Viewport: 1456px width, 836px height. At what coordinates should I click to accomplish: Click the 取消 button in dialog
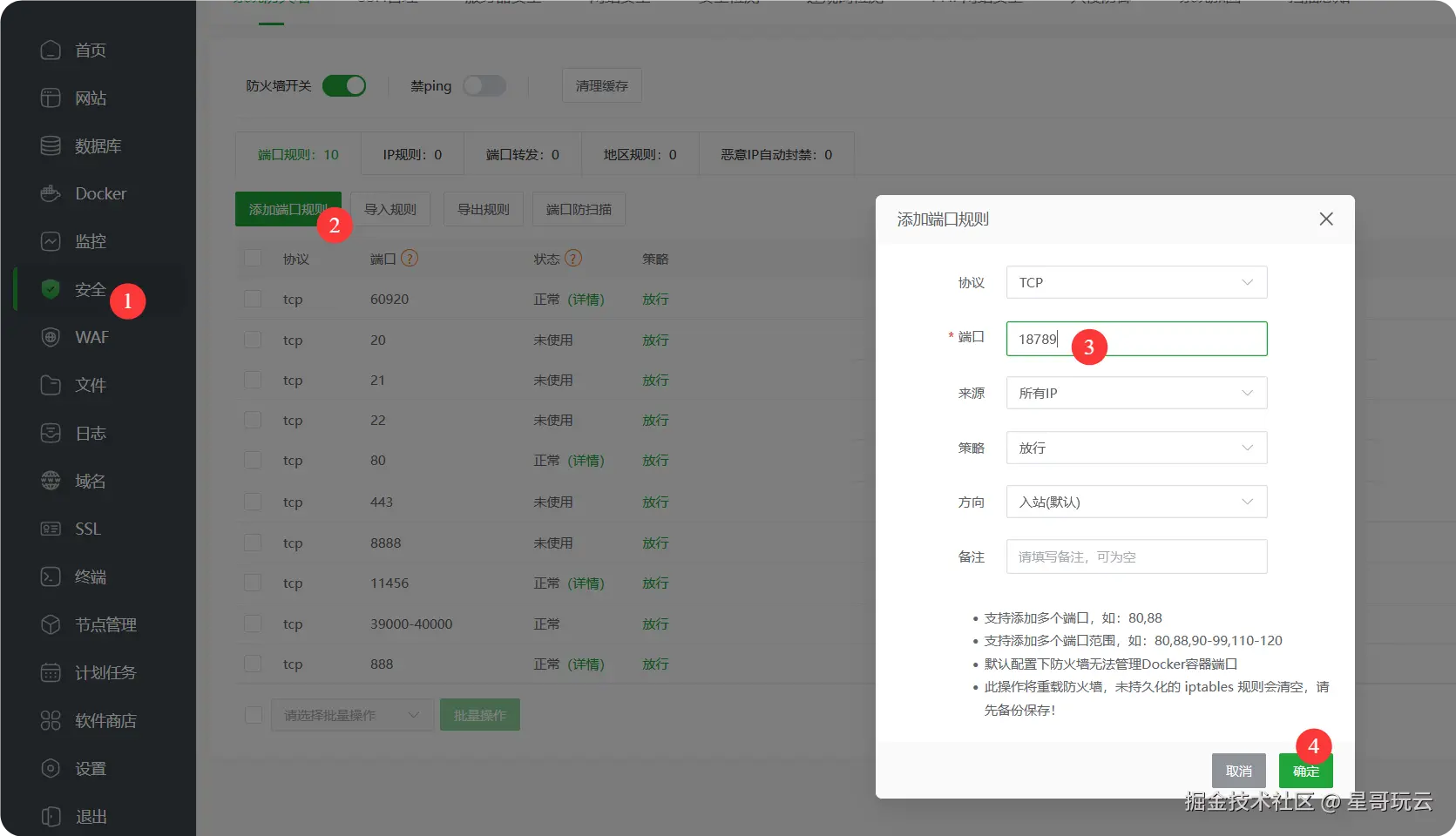[1239, 771]
